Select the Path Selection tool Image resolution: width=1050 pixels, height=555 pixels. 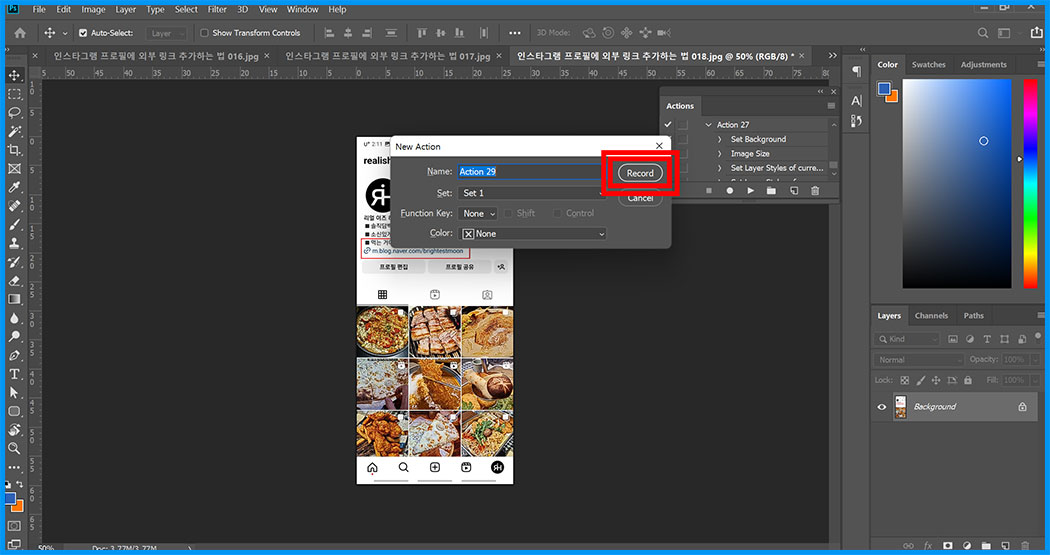tap(14, 393)
